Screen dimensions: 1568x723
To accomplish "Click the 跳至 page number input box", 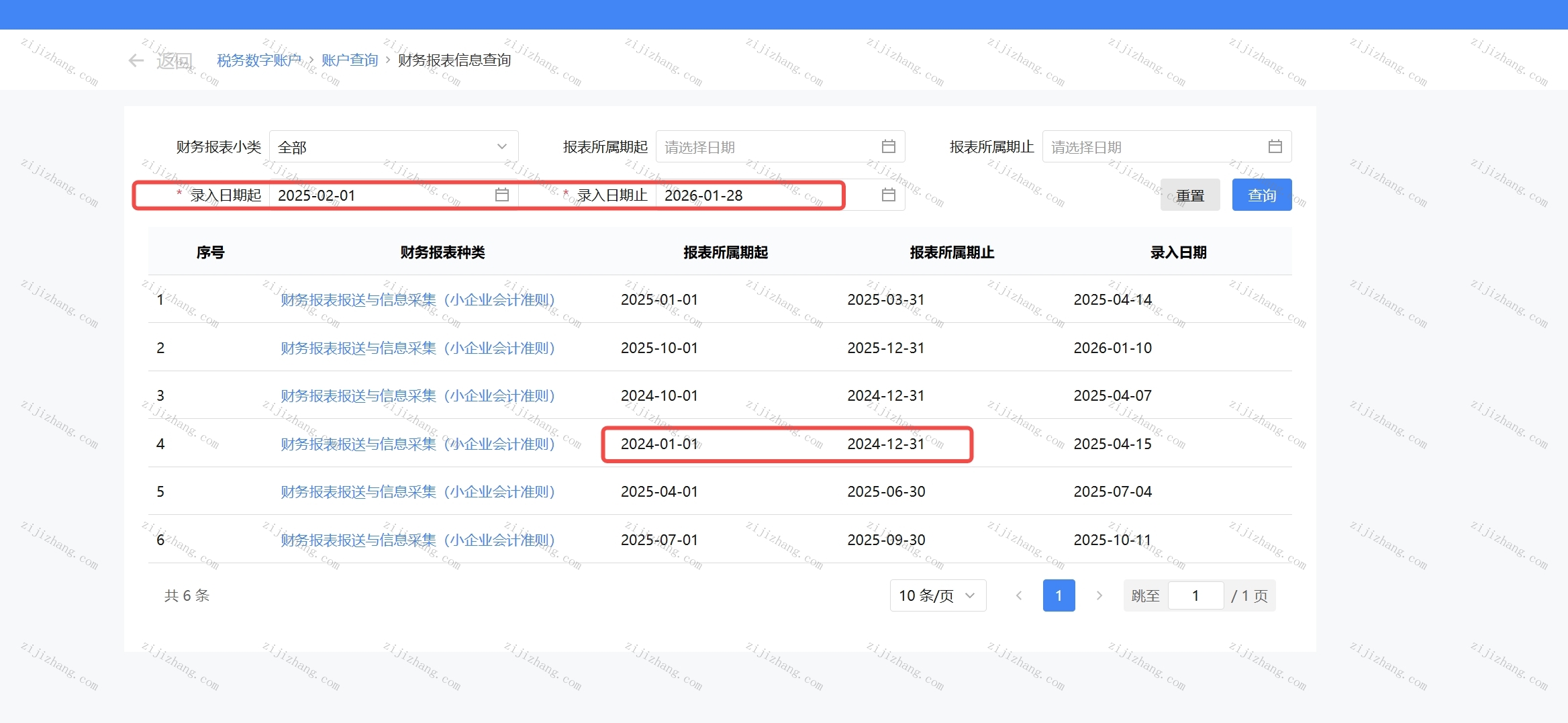I will pyautogui.click(x=1195, y=595).
